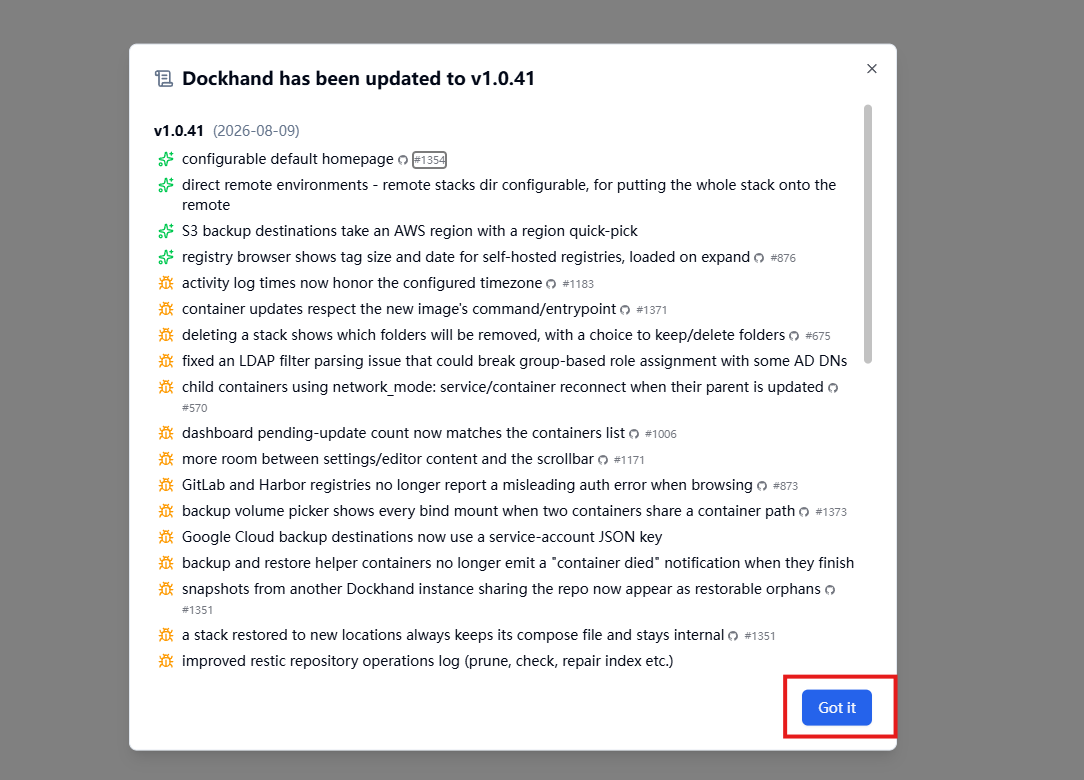Click bug icon beside improved restic repository entry
This screenshot has height=780, width=1084.
[x=166, y=661]
